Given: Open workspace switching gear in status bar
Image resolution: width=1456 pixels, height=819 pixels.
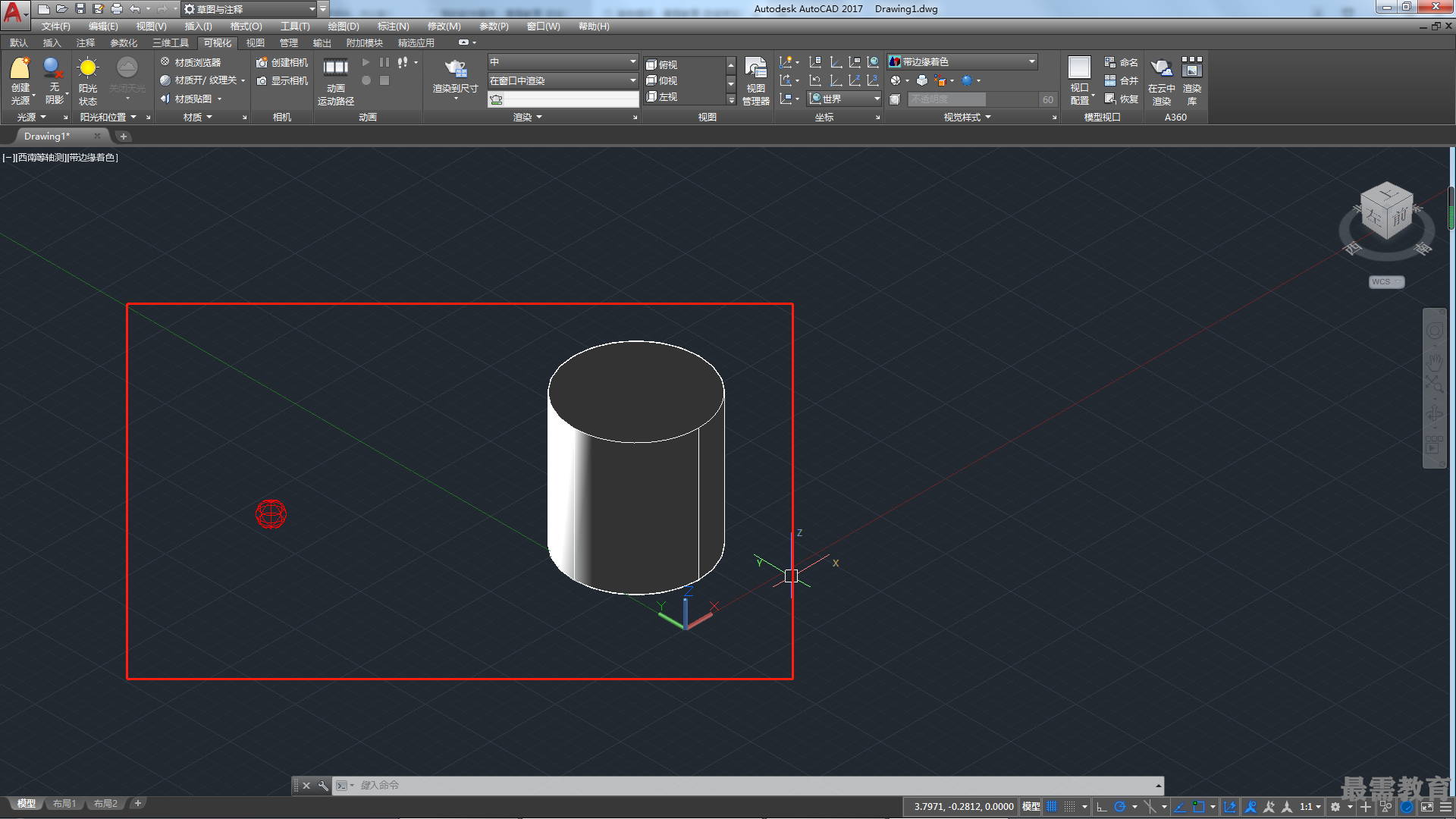Looking at the screenshot, I should pos(1335,806).
